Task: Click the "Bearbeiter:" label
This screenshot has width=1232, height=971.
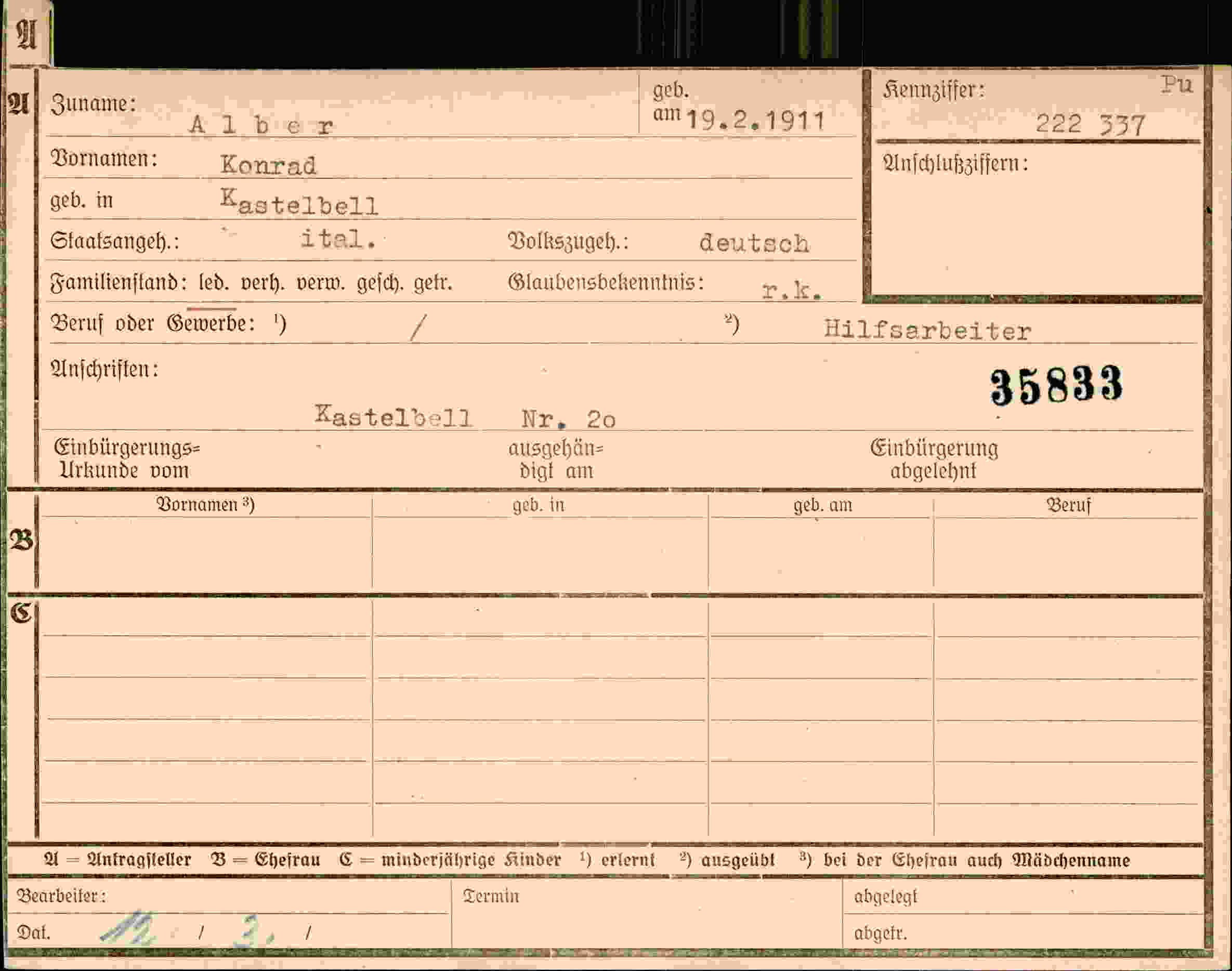Action: point(61,897)
